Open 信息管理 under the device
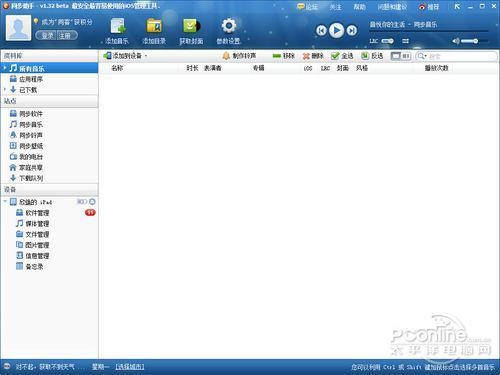The width and height of the screenshot is (500, 375). 49,256
